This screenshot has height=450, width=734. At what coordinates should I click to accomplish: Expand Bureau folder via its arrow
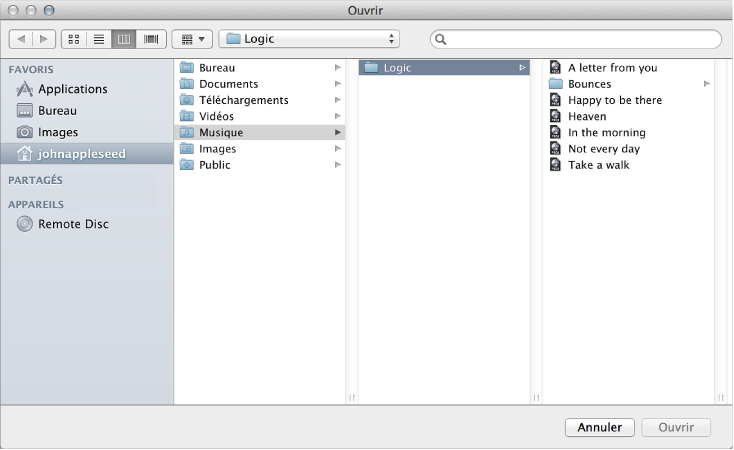click(x=338, y=68)
